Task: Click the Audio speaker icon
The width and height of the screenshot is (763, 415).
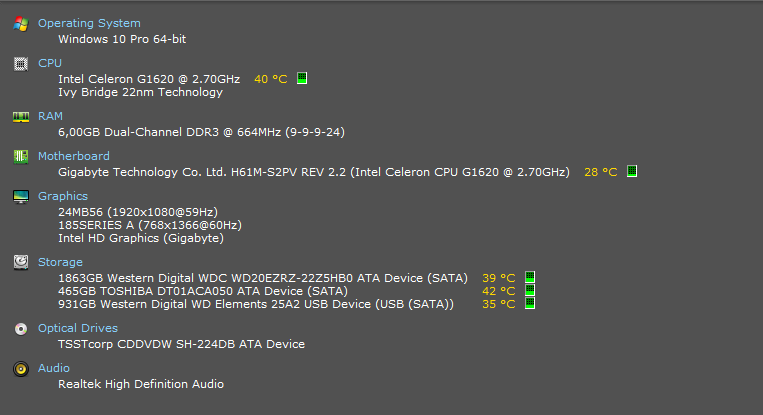Action: pos(21,369)
